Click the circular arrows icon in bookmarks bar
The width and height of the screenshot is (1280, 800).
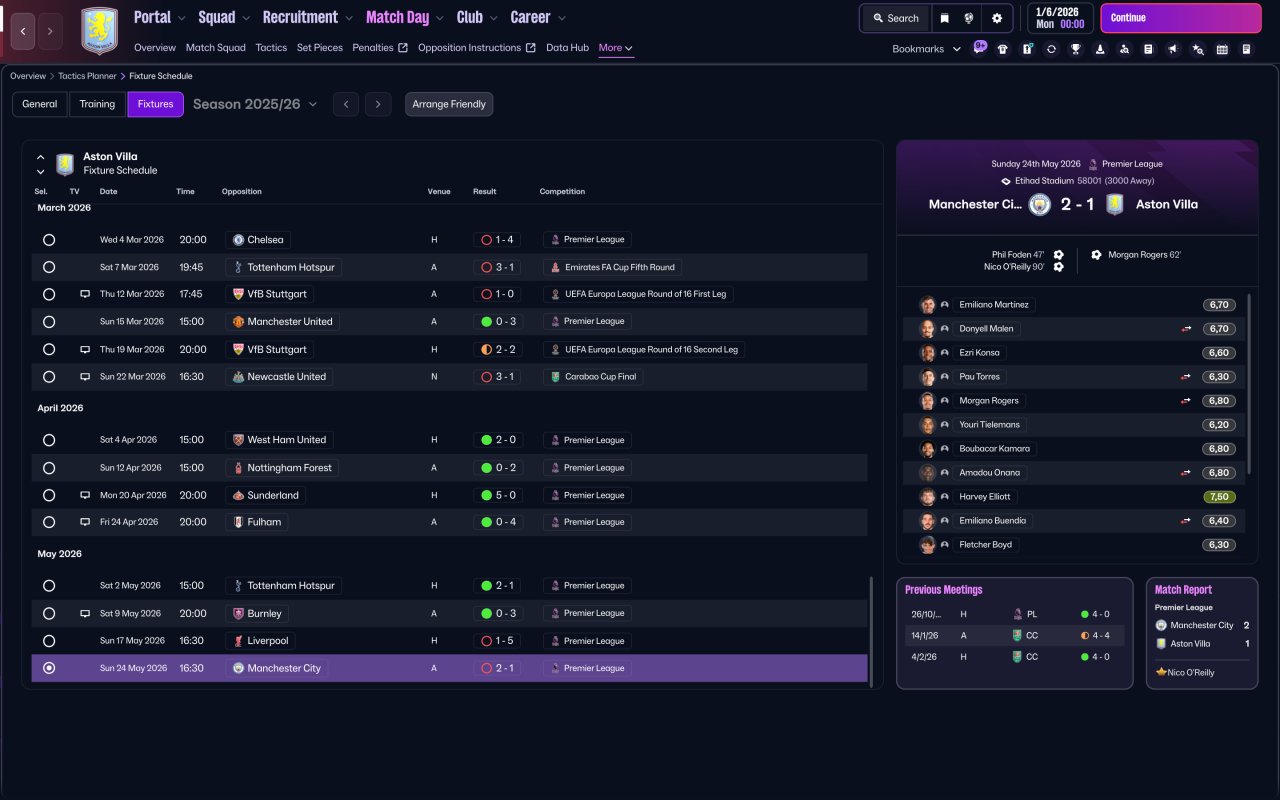pyautogui.click(x=1051, y=49)
